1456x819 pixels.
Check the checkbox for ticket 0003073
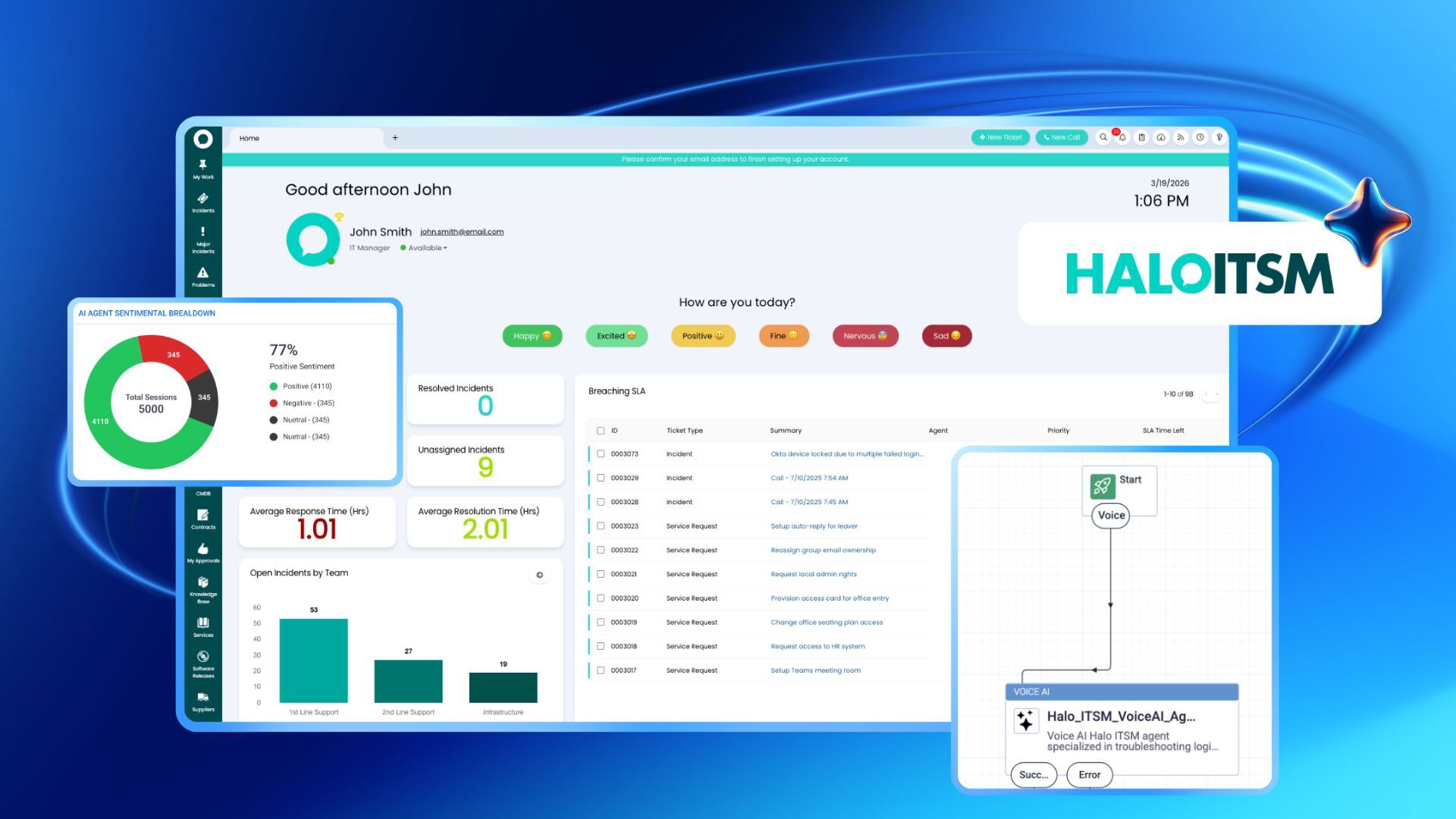point(600,453)
